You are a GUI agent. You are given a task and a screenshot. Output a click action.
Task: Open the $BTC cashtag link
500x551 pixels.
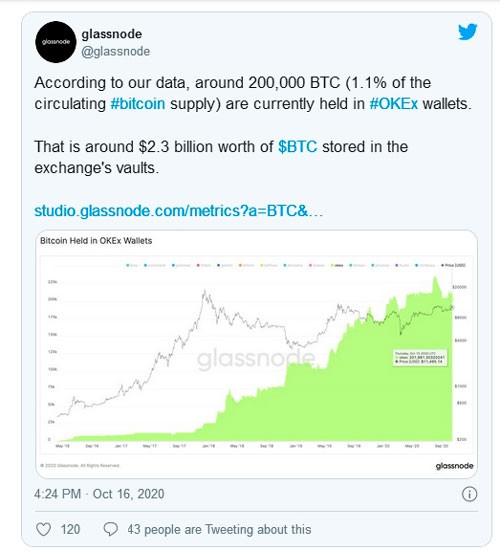point(298,147)
